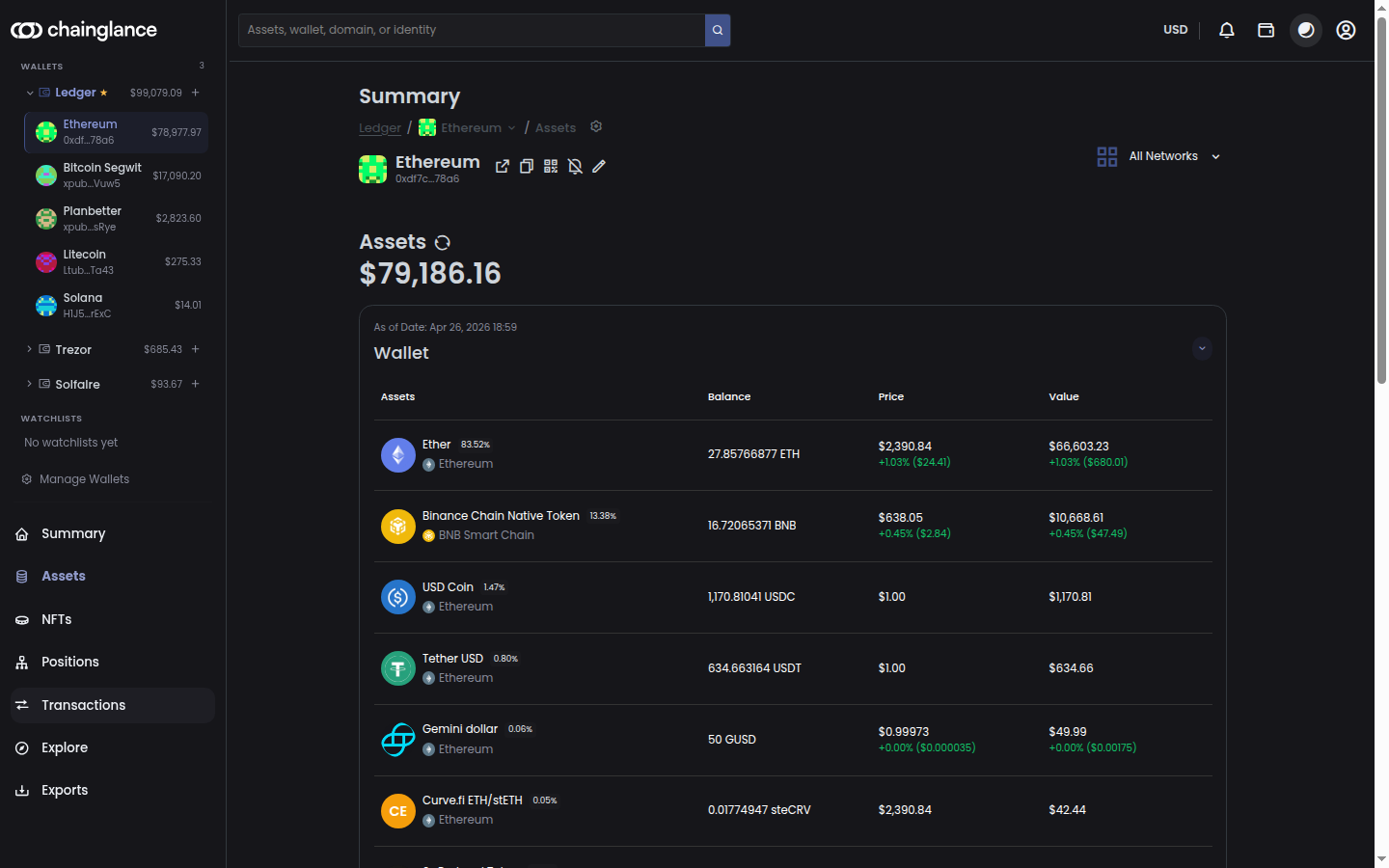Click Assets breadcrumb
This screenshot has width=1389, height=868.
pyautogui.click(x=556, y=127)
